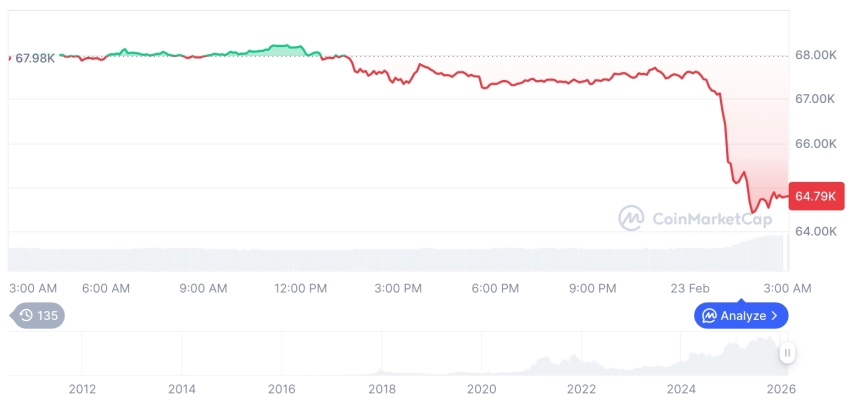Click the 64.00K price axis label
860x401 pixels.
pyautogui.click(x=814, y=231)
